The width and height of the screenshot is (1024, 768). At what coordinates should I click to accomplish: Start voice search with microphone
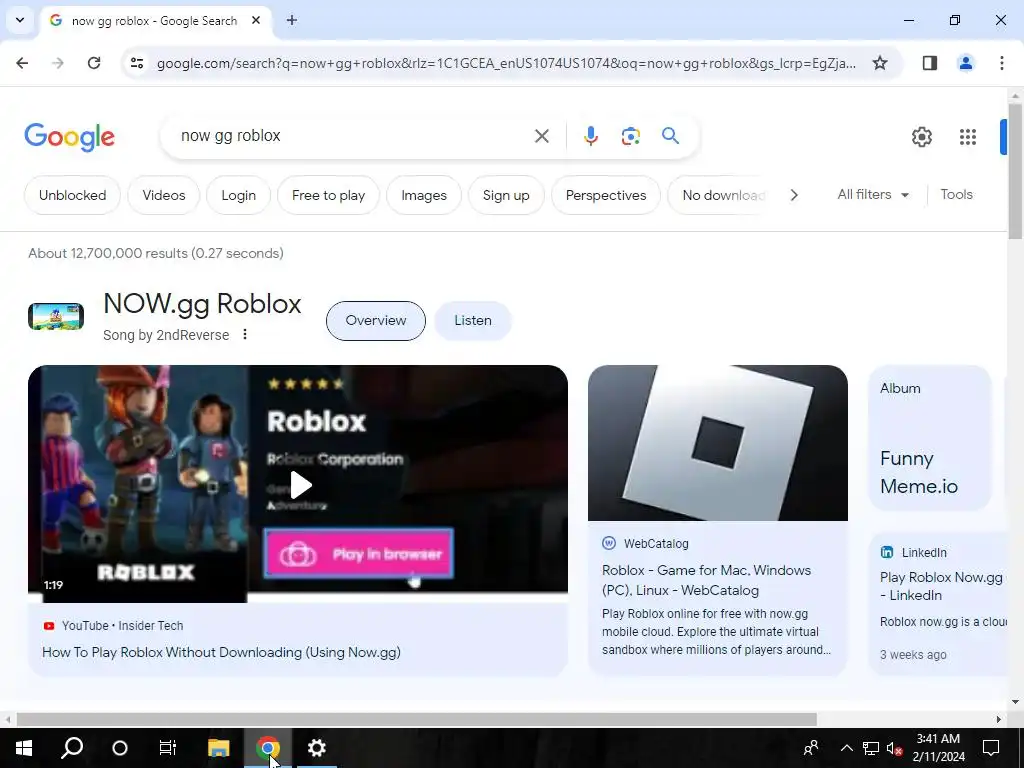[590, 136]
